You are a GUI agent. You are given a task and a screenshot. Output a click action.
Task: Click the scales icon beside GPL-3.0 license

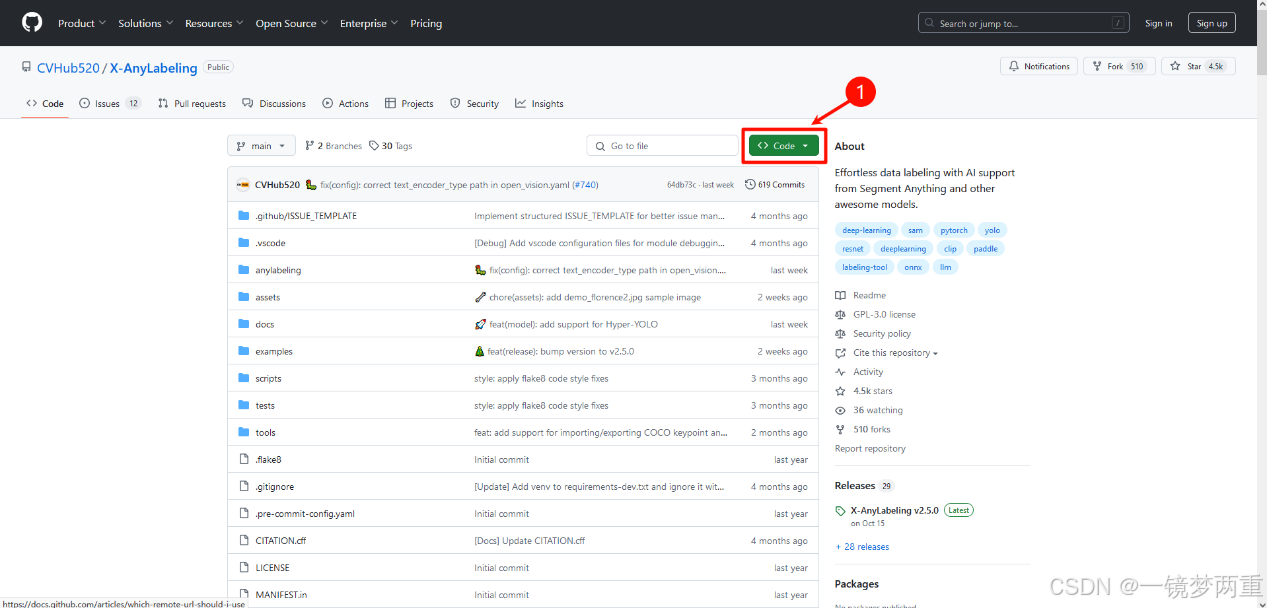click(x=841, y=314)
